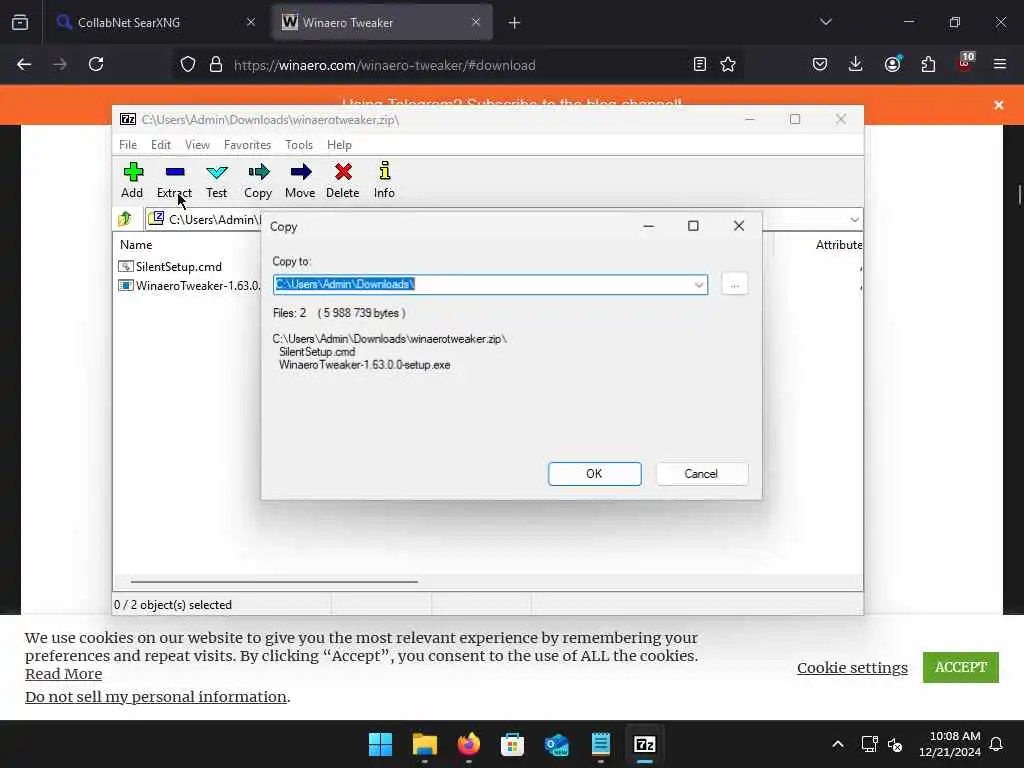Open the Tools menu in 7-Zip
This screenshot has width=1024, height=768.
[299, 145]
